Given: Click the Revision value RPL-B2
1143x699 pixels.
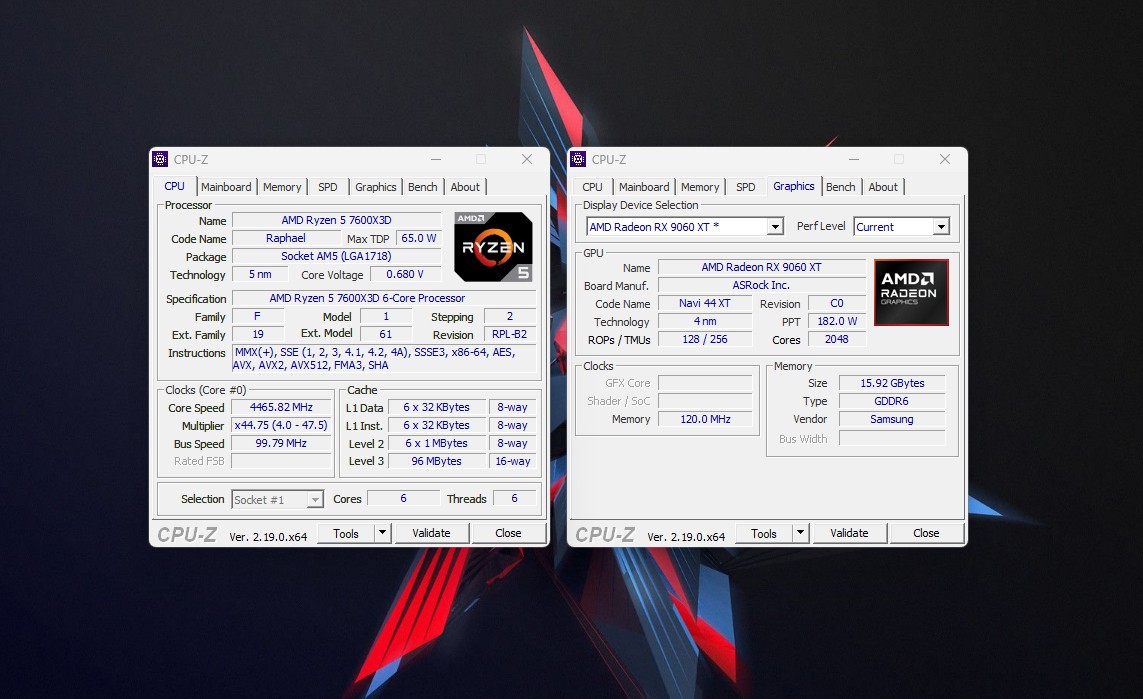Looking at the screenshot, I should click(510, 335).
